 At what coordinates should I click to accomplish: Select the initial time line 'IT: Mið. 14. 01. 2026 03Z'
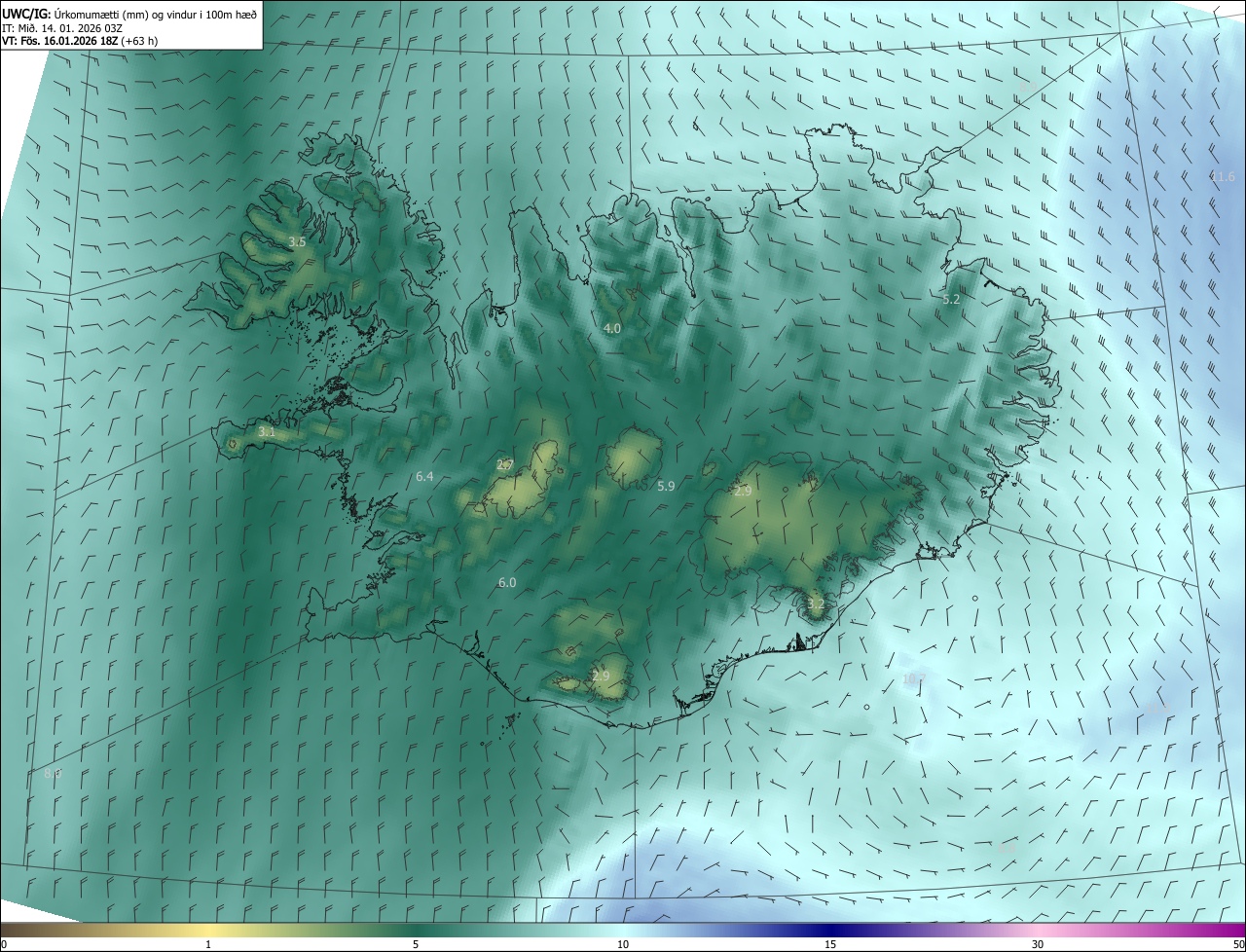62,28
